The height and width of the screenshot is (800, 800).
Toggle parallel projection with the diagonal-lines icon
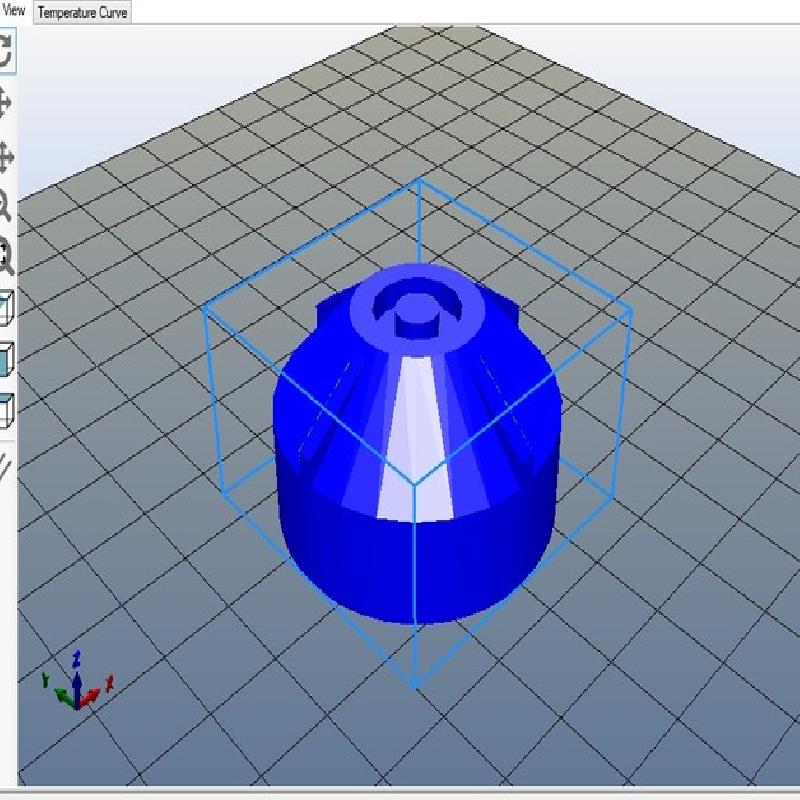pos(4,467)
